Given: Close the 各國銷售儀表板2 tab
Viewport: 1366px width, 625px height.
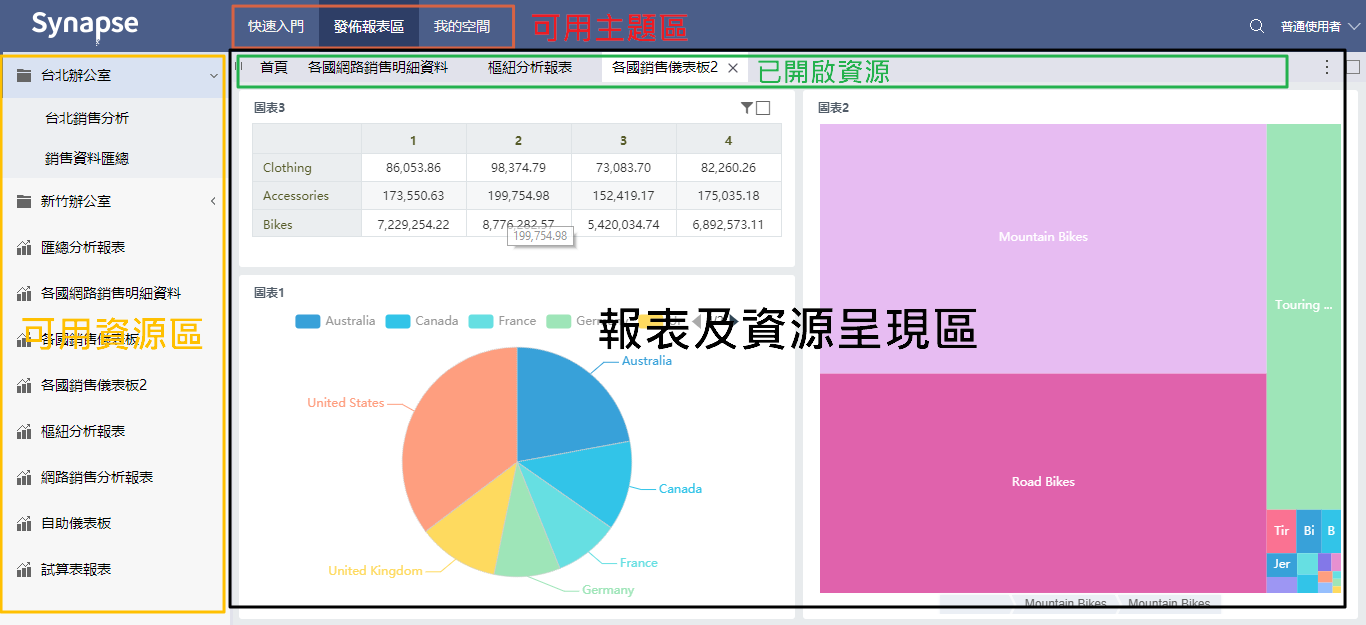Looking at the screenshot, I should pyautogui.click(x=733, y=68).
